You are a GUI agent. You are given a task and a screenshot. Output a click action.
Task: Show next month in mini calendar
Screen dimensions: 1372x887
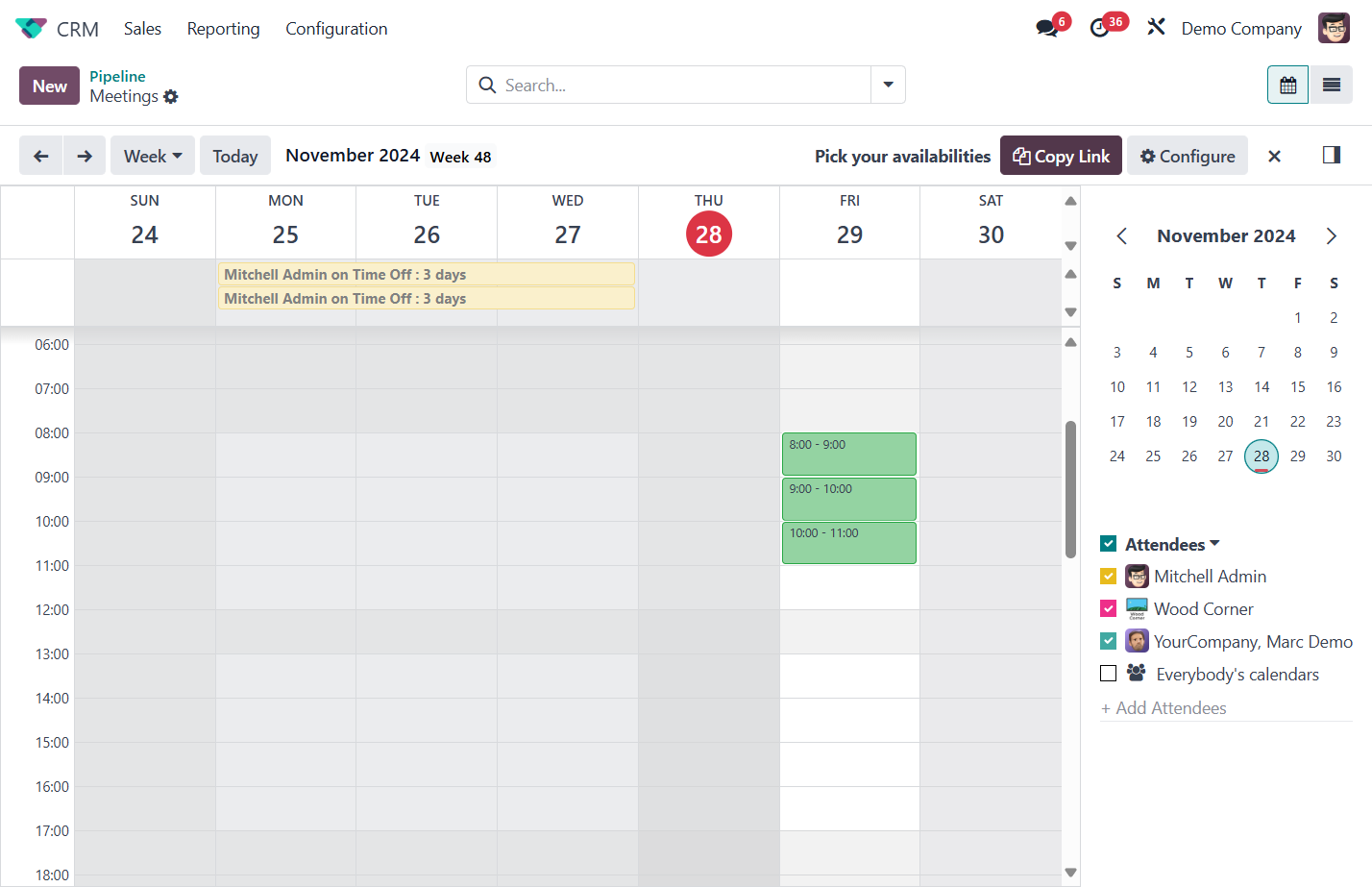[1331, 236]
